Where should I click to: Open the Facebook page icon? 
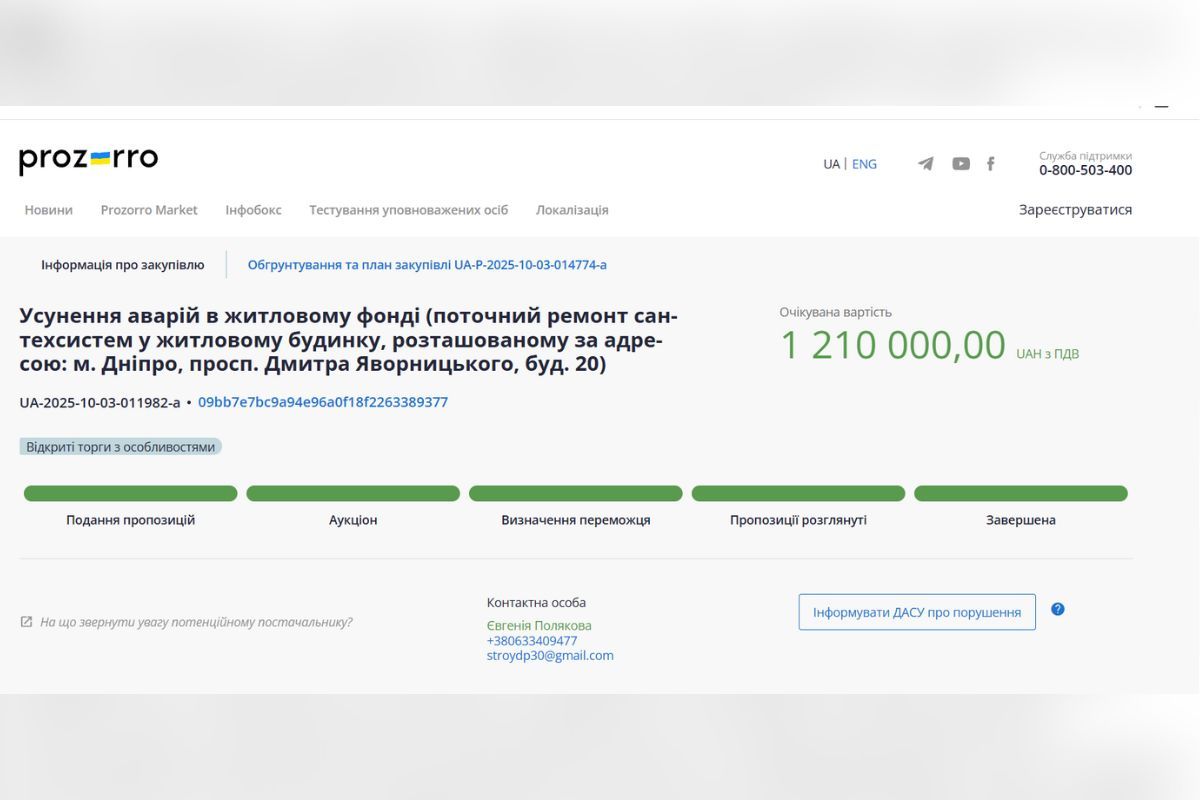click(x=991, y=163)
